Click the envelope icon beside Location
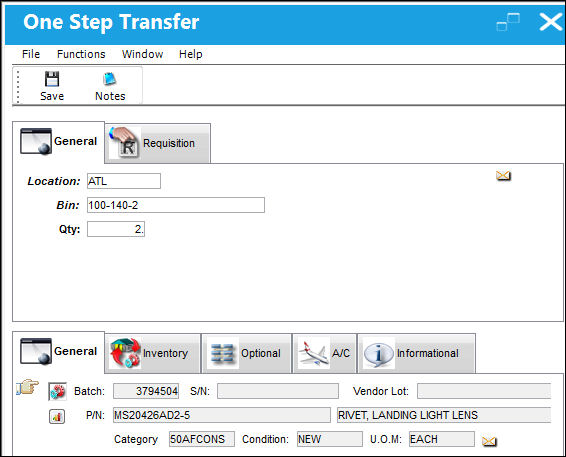The width and height of the screenshot is (566, 457). pos(503,176)
